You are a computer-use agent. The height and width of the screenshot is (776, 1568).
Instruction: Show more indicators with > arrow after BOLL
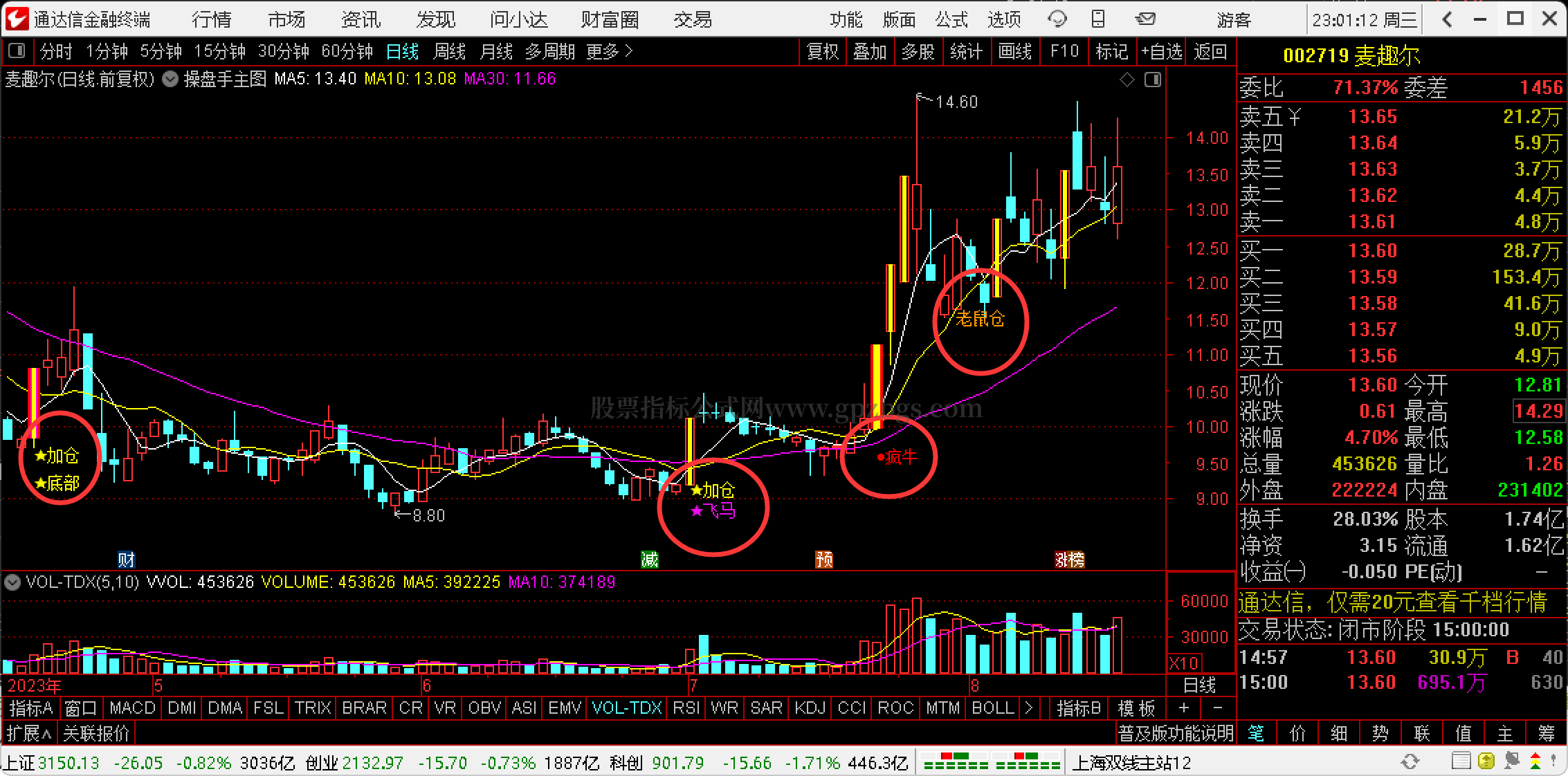[x=1028, y=708]
